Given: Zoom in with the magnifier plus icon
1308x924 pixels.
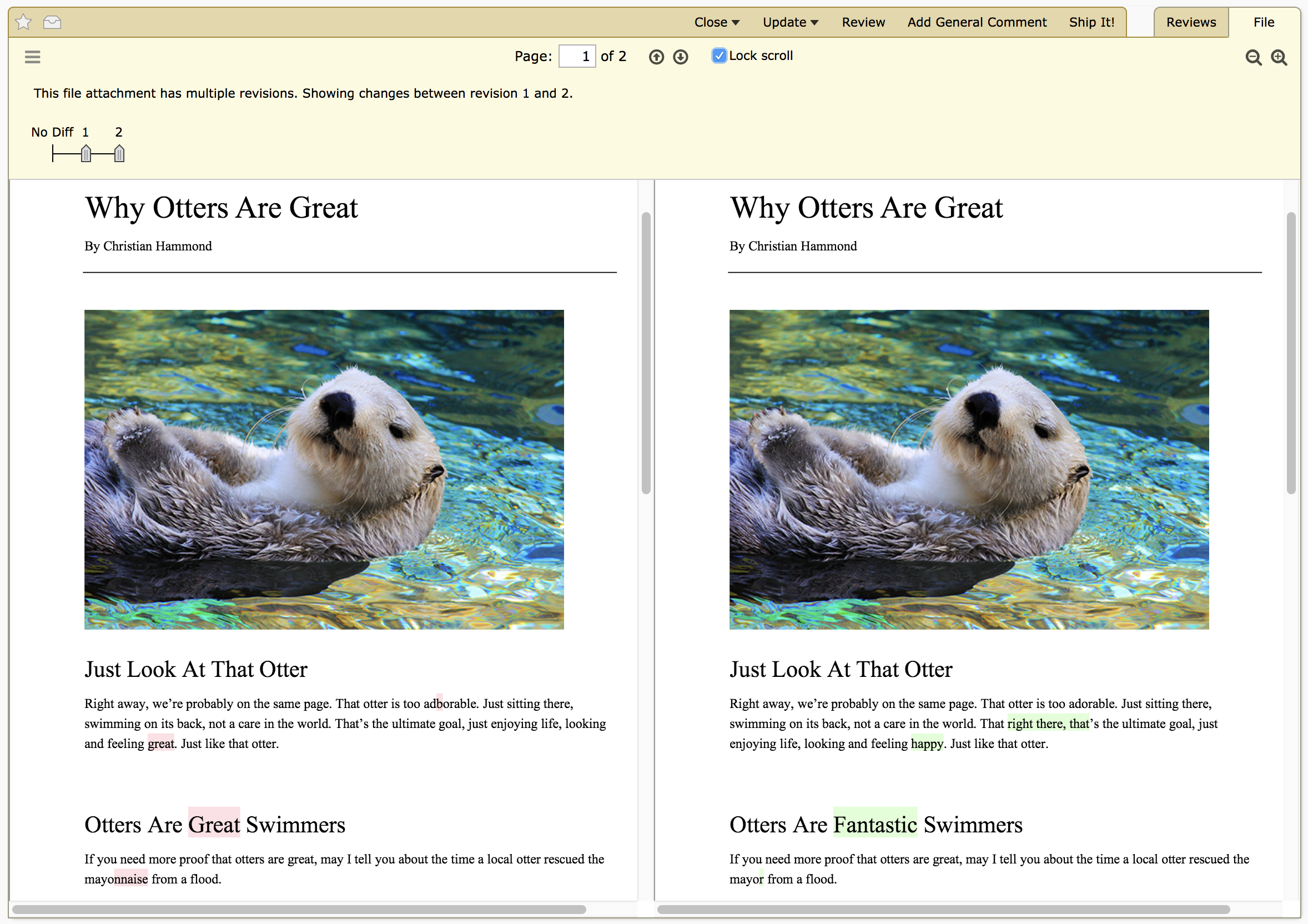Looking at the screenshot, I should pos(1279,57).
